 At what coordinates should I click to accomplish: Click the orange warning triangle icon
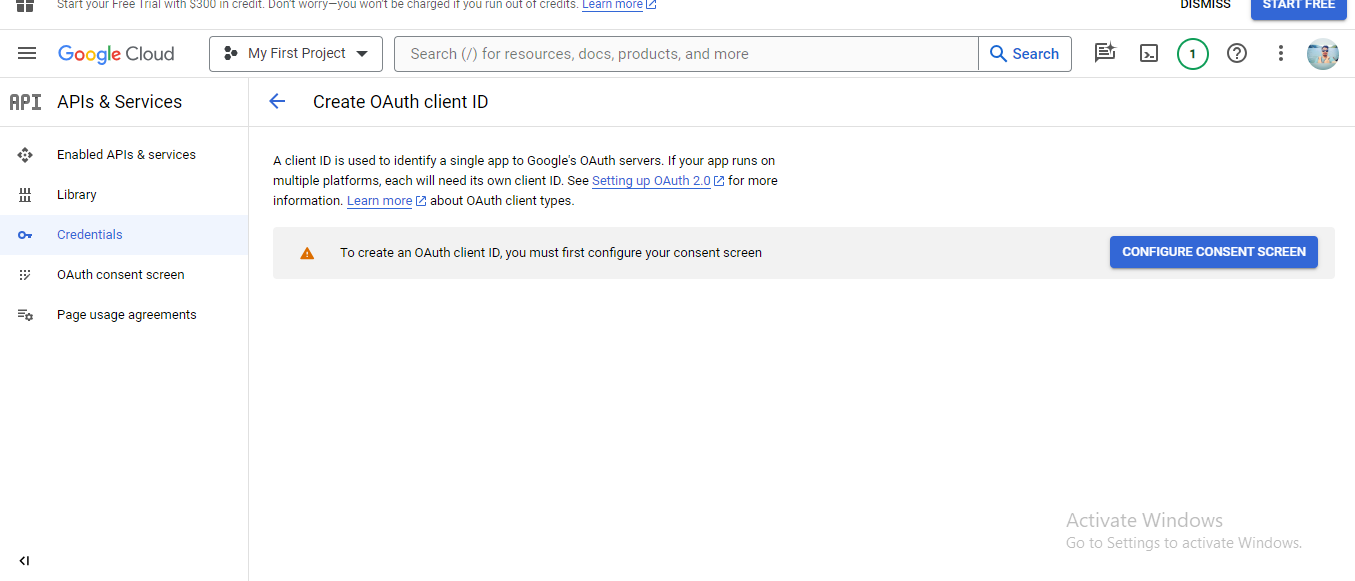(307, 253)
